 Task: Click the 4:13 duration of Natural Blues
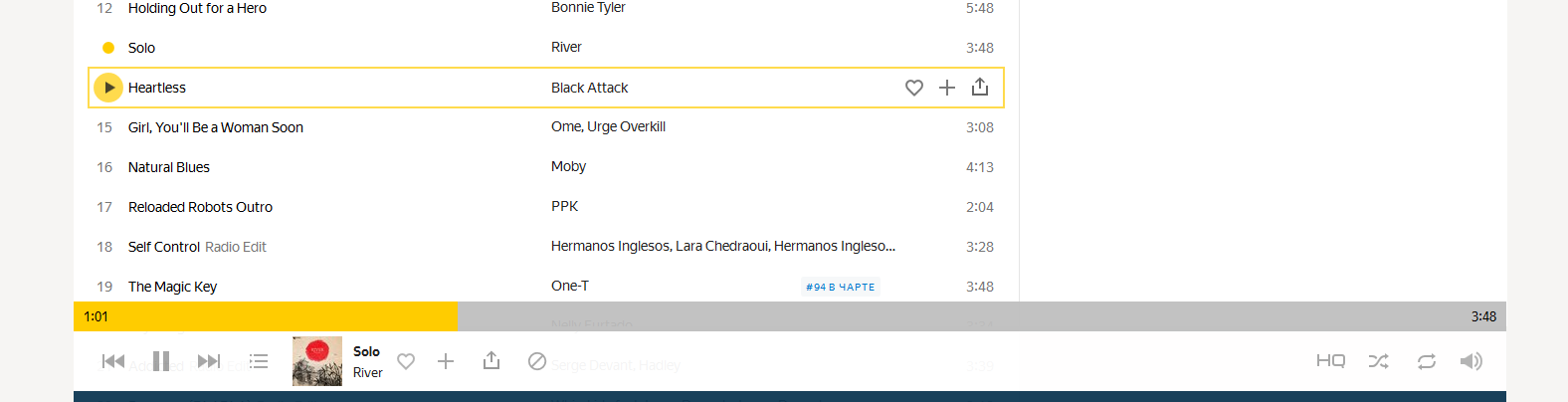click(980, 167)
